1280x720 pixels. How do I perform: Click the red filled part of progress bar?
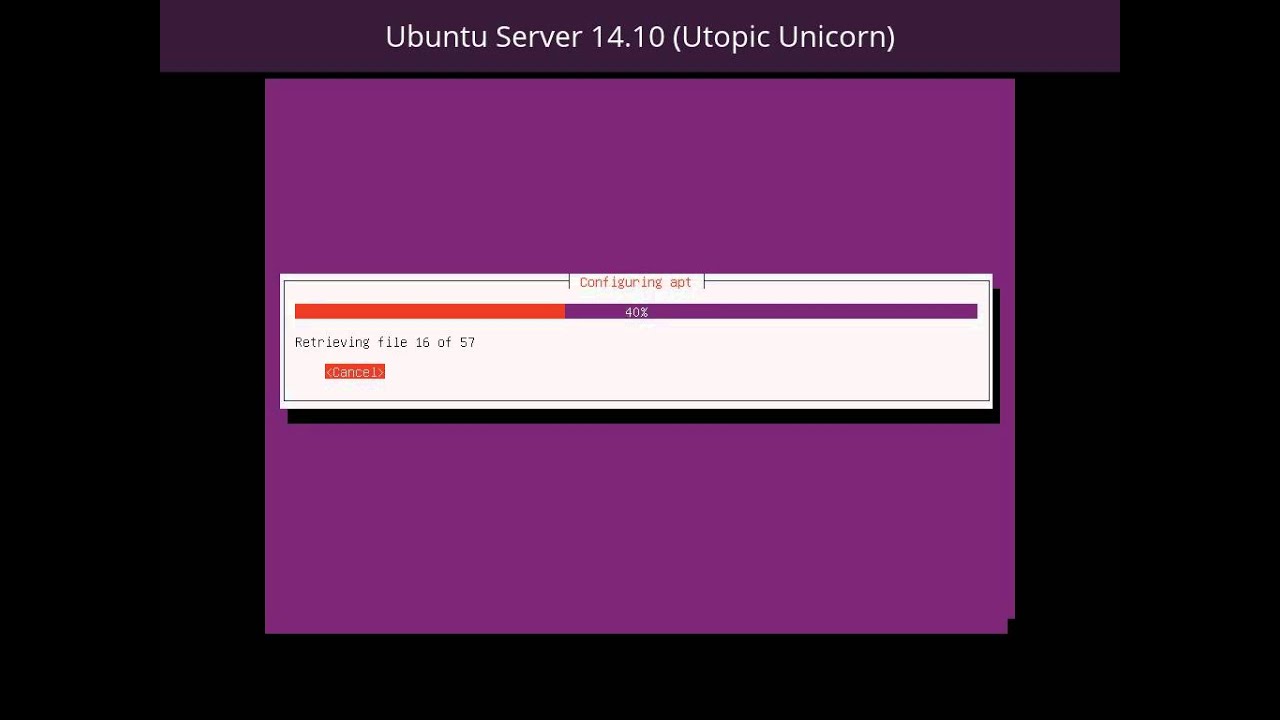[430, 312]
